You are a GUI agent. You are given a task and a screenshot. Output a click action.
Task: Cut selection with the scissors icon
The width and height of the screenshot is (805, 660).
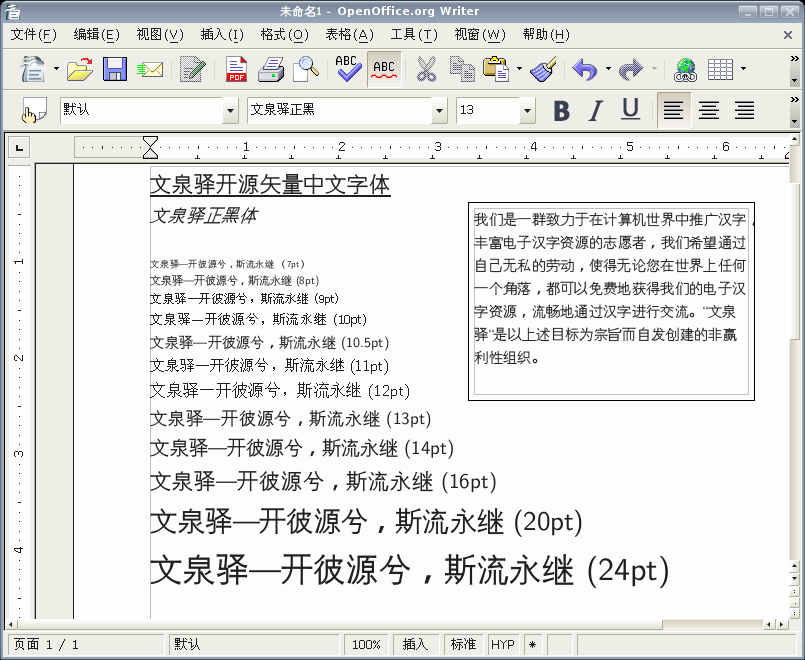point(426,69)
